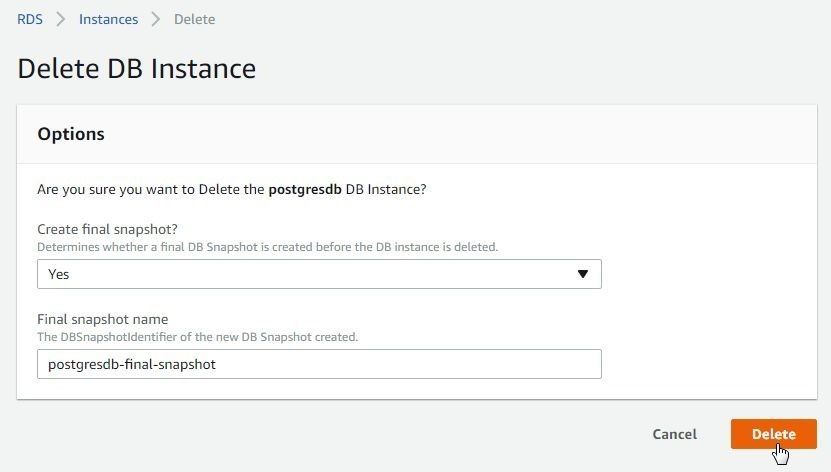Focus the Final snapshot name input field
831x472 pixels.
click(319, 364)
